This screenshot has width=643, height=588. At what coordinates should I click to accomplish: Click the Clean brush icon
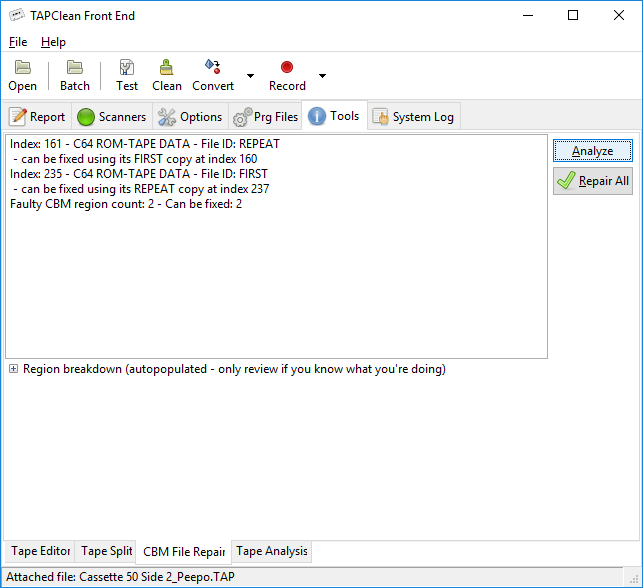click(166, 67)
